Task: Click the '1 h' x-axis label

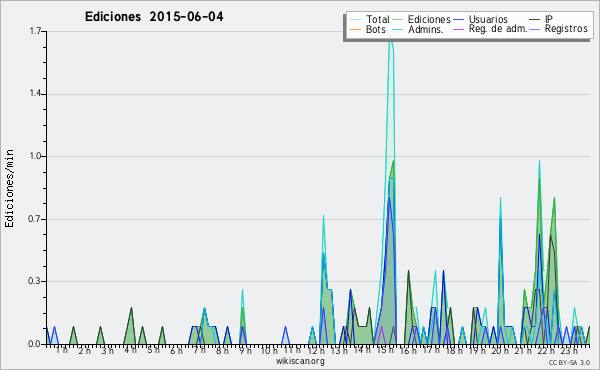Action: click(62, 350)
